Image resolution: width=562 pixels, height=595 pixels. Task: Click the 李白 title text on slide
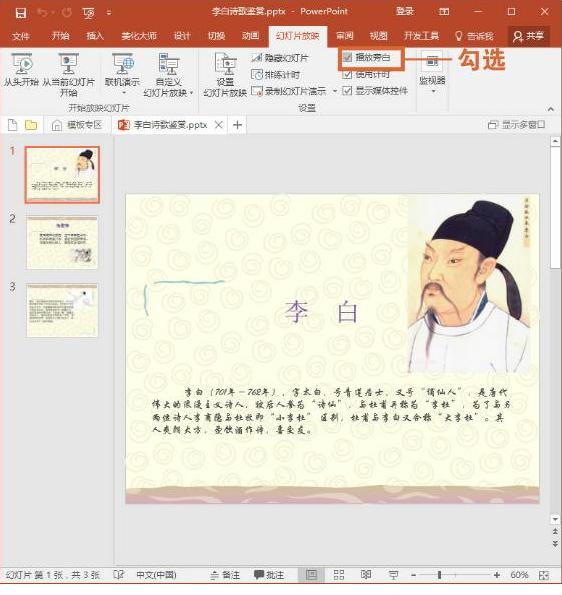click(x=322, y=312)
